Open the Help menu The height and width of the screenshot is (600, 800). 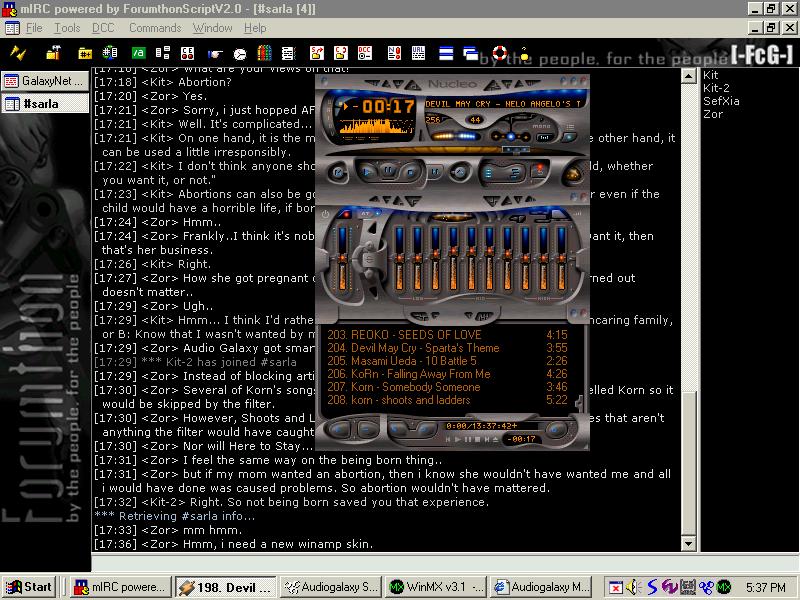(255, 28)
